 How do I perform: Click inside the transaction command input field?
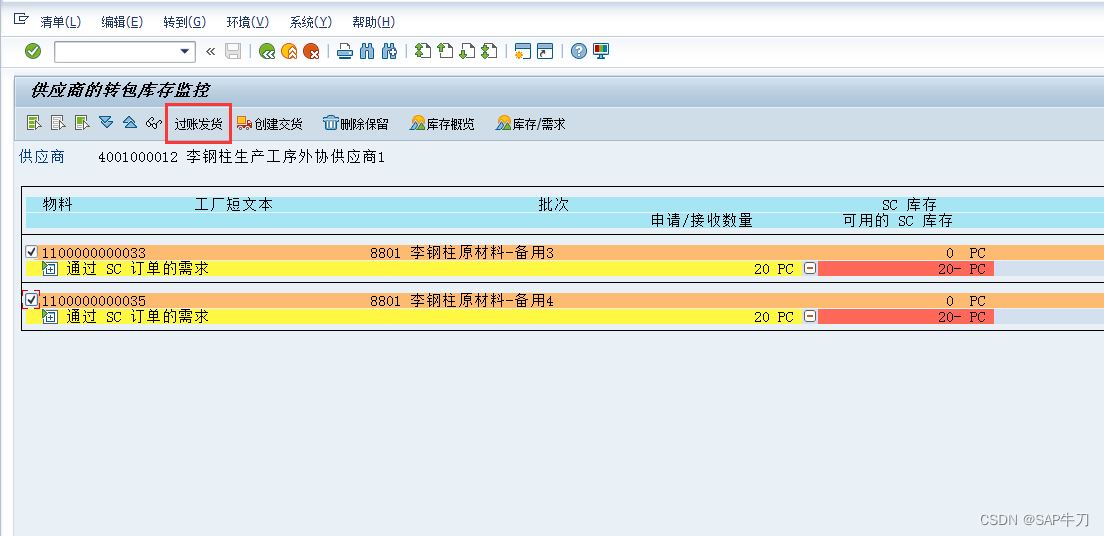pos(116,51)
